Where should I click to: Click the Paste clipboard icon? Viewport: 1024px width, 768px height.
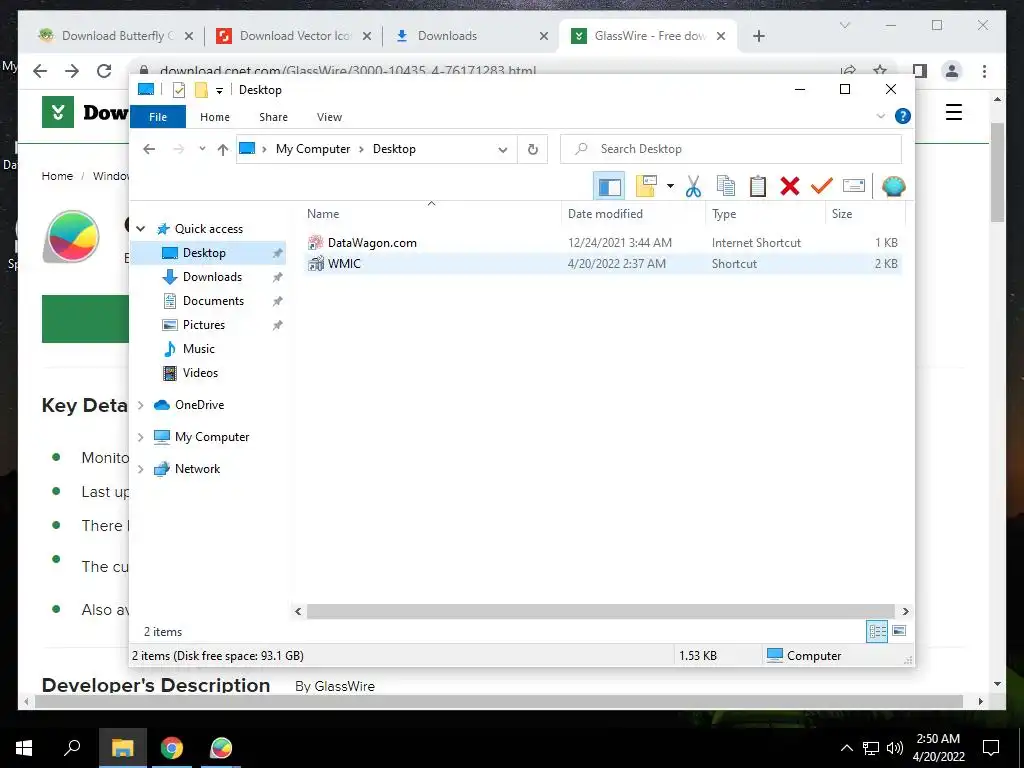click(x=758, y=186)
